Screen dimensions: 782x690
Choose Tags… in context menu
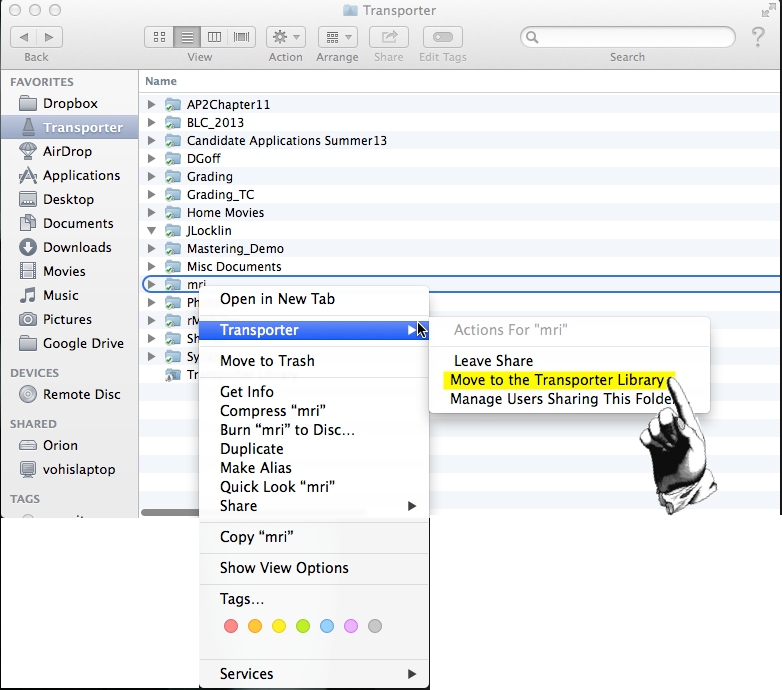pyautogui.click(x=314, y=599)
